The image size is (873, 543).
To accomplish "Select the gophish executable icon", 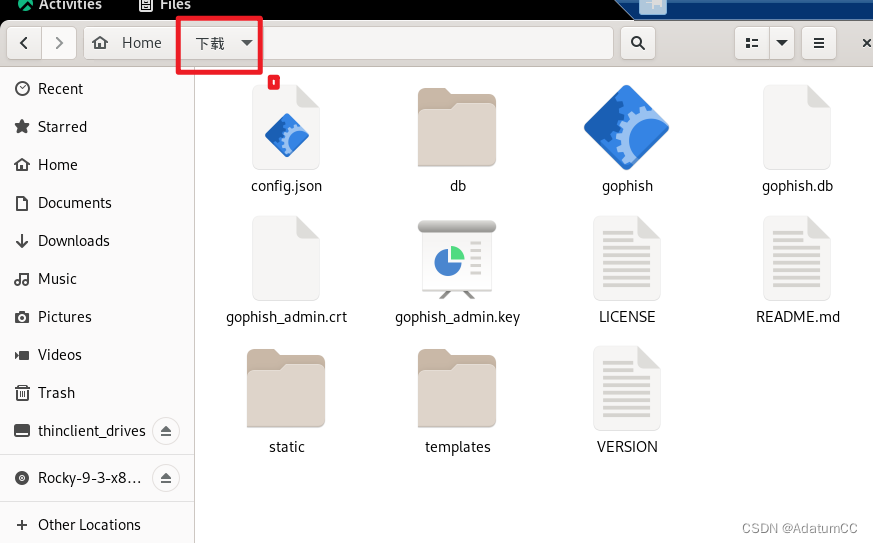I will tap(627, 127).
